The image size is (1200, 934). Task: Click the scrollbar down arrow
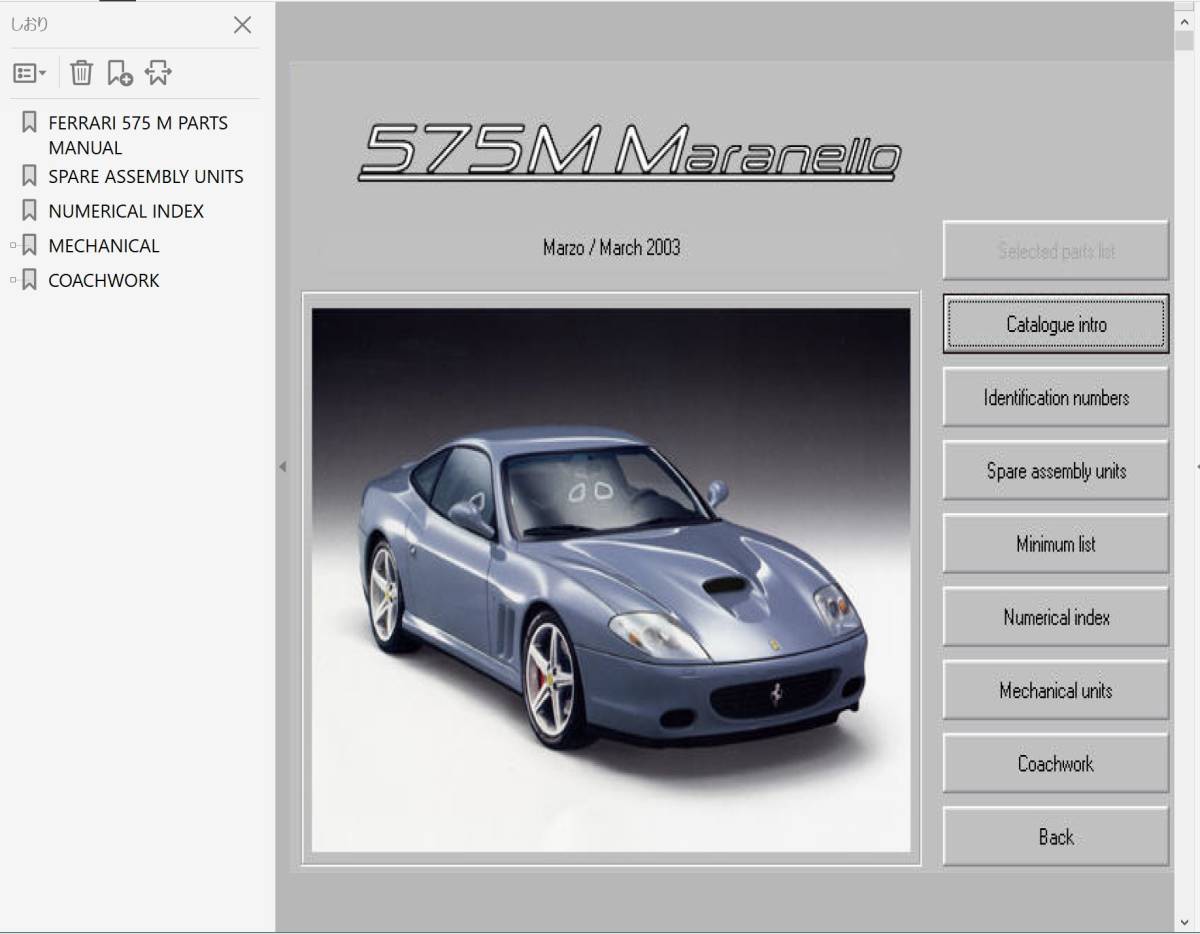[1184, 922]
